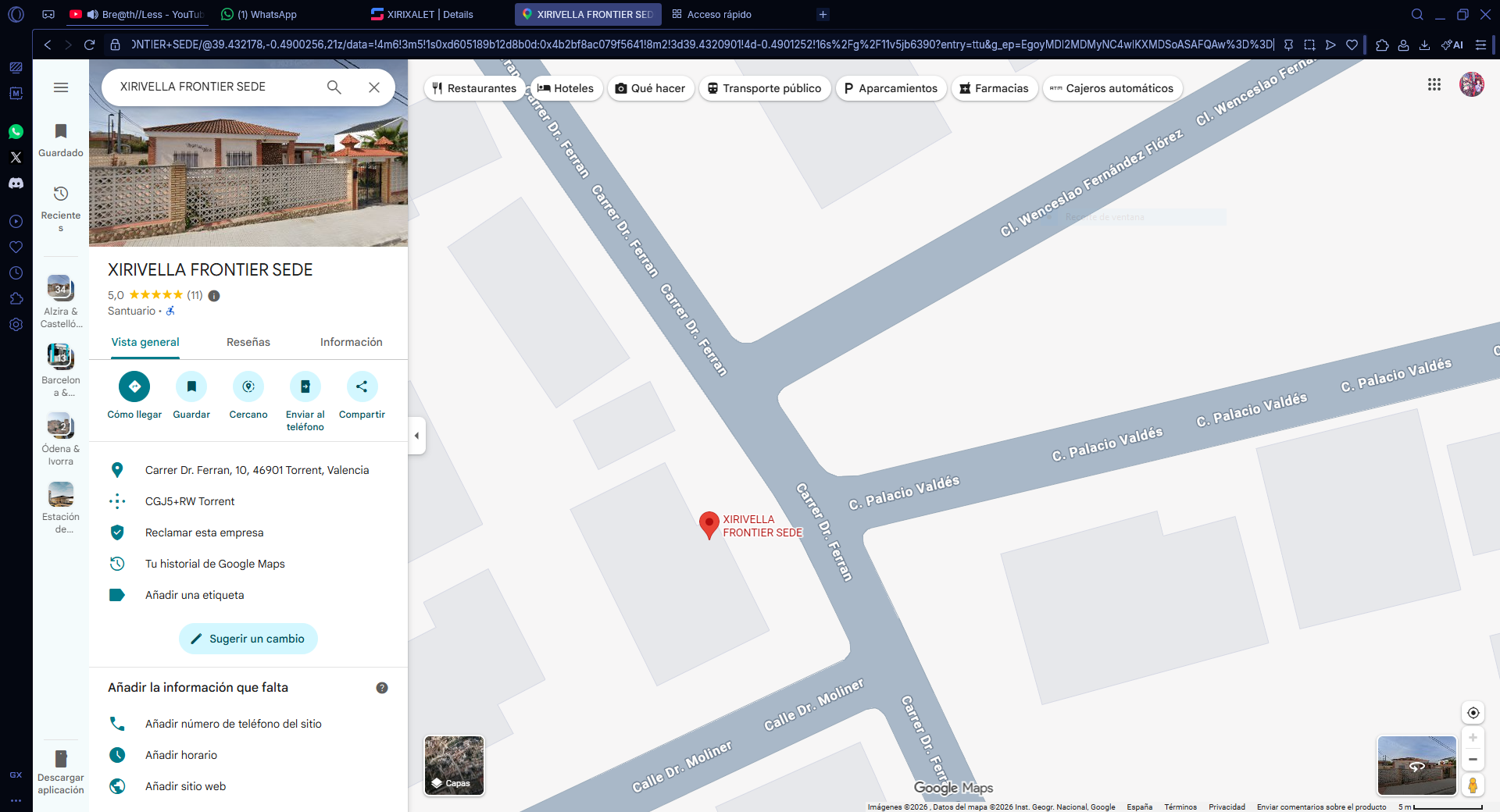Collapse the side panel arrow

pyautogui.click(x=417, y=436)
